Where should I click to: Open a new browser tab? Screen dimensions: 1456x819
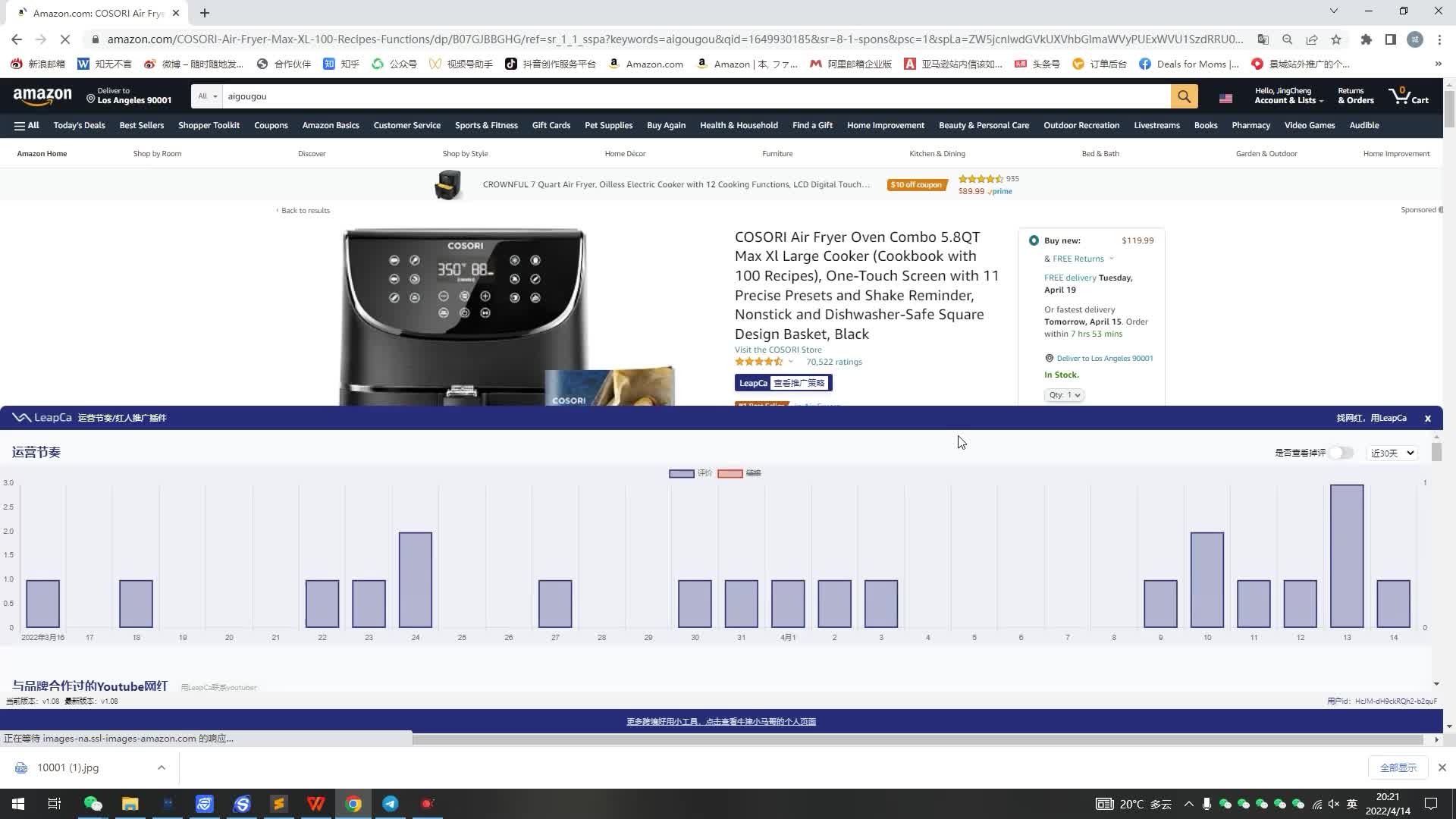pyautogui.click(x=205, y=13)
